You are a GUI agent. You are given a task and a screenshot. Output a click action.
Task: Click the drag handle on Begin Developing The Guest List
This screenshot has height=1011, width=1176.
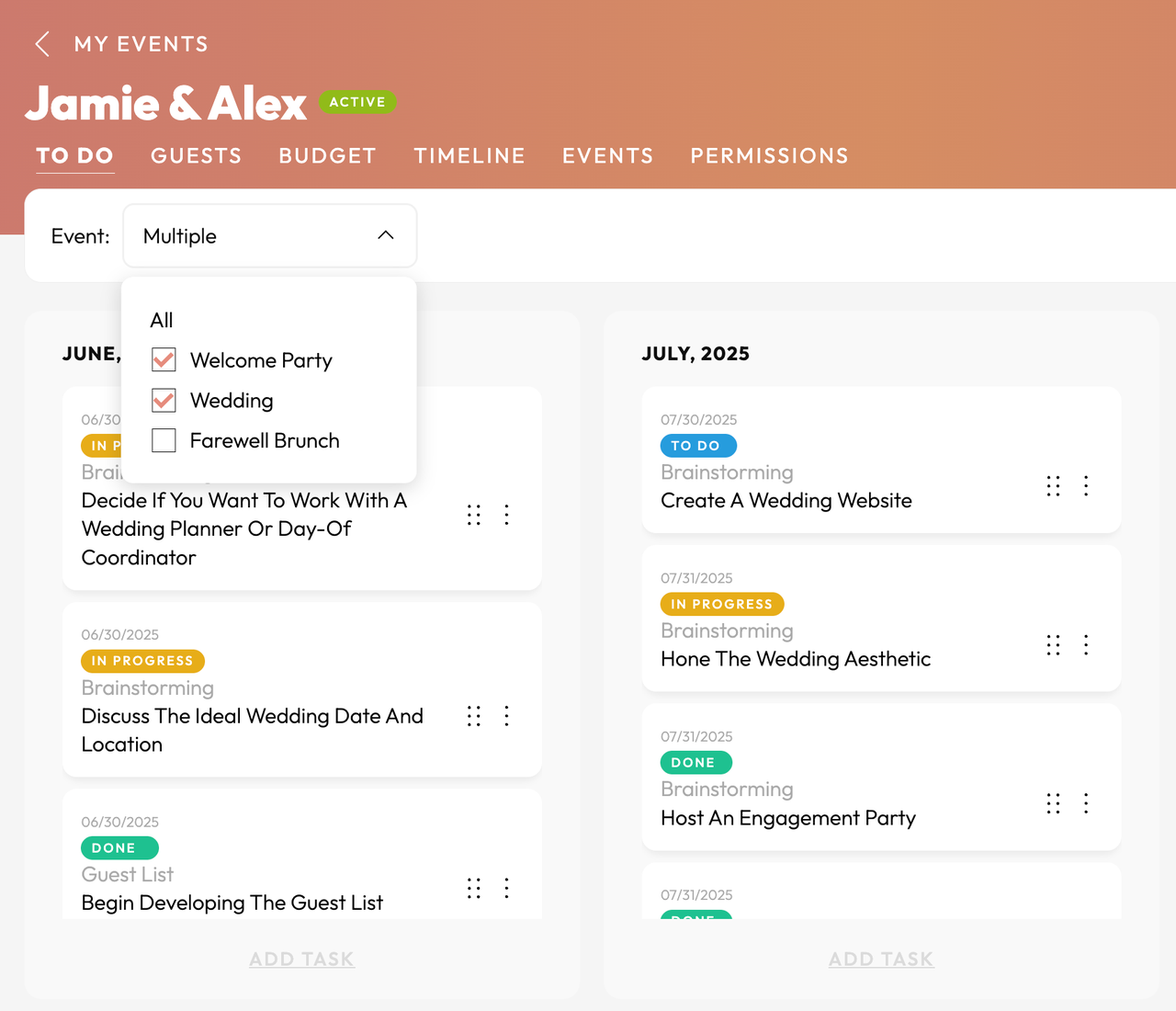473,889
